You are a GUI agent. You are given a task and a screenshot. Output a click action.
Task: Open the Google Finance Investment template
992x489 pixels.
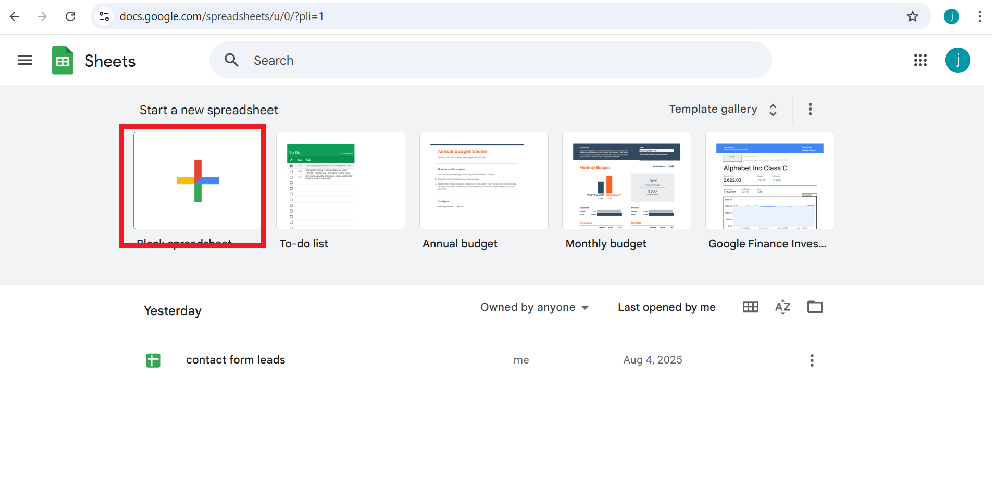point(769,180)
